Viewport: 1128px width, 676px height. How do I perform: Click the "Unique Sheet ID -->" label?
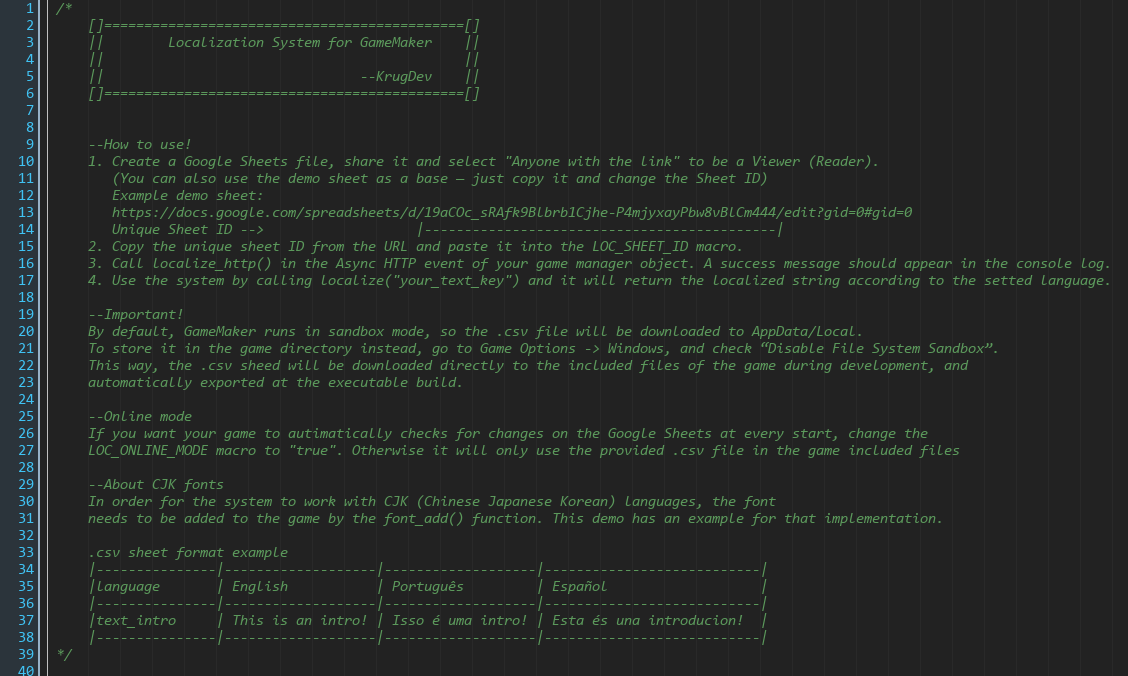point(188,230)
